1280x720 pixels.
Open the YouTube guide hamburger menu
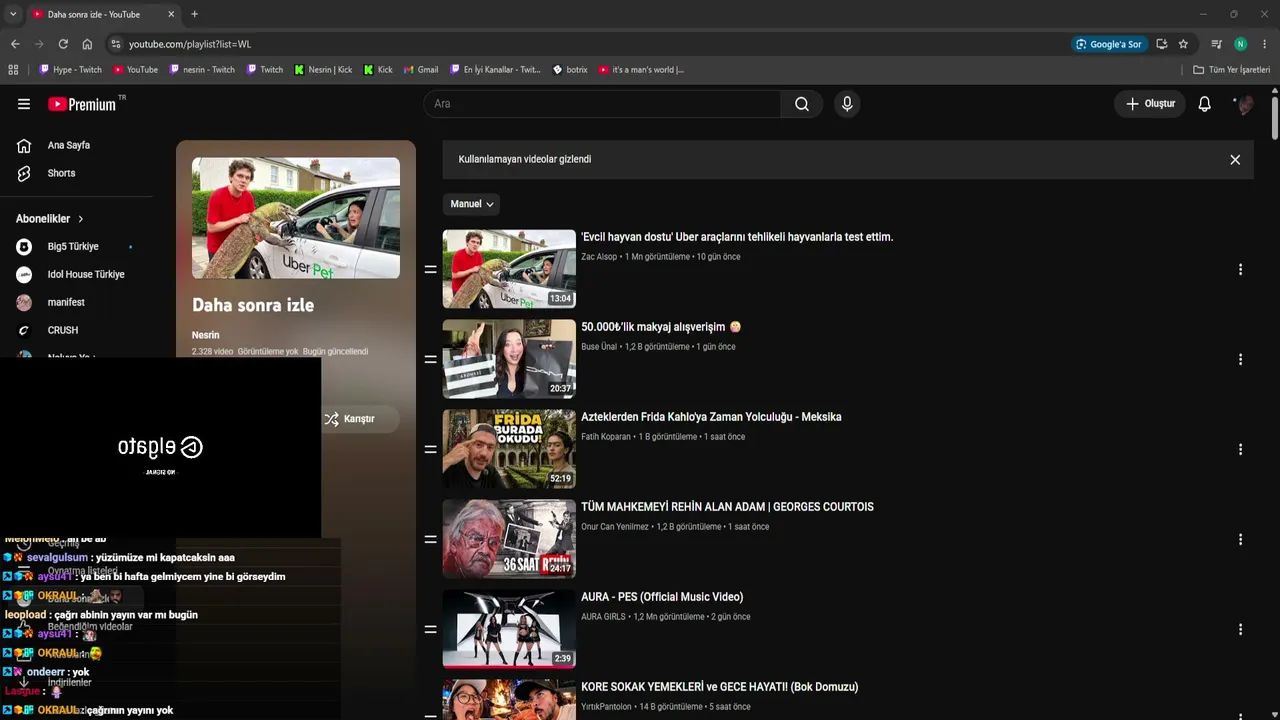24,104
